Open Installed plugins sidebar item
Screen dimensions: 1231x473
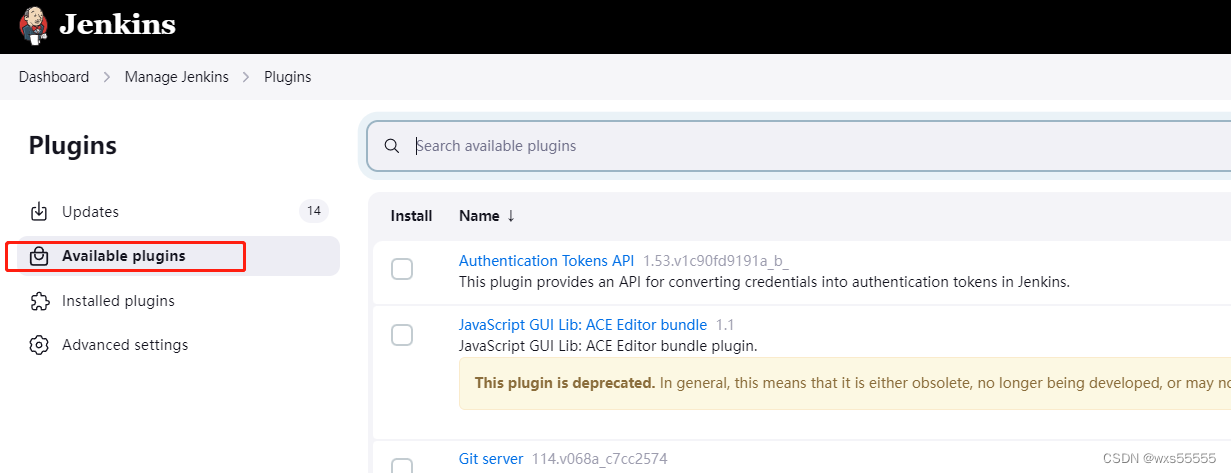click(x=178, y=301)
